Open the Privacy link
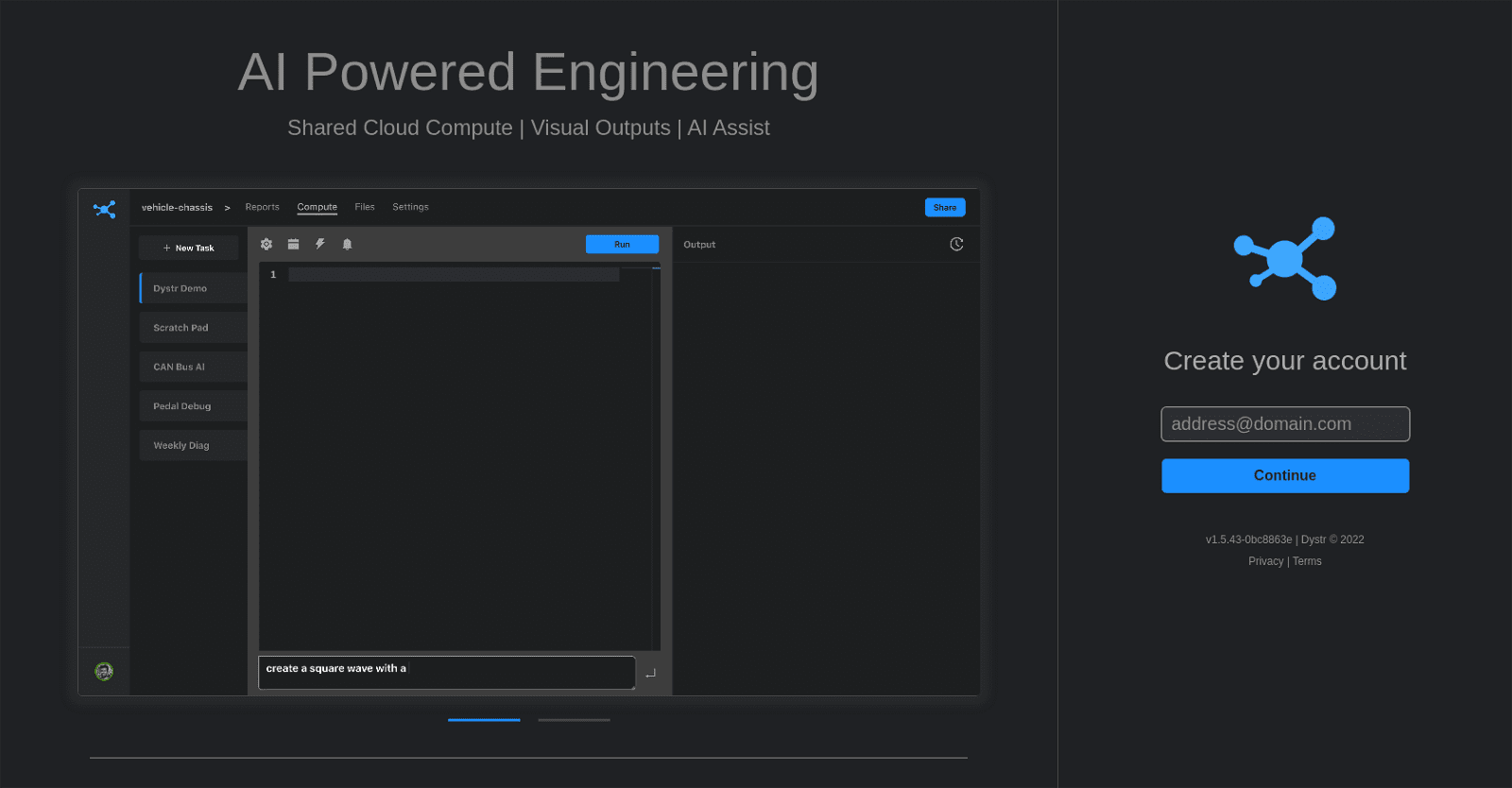This screenshot has height=788, width=1512. 1265,561
